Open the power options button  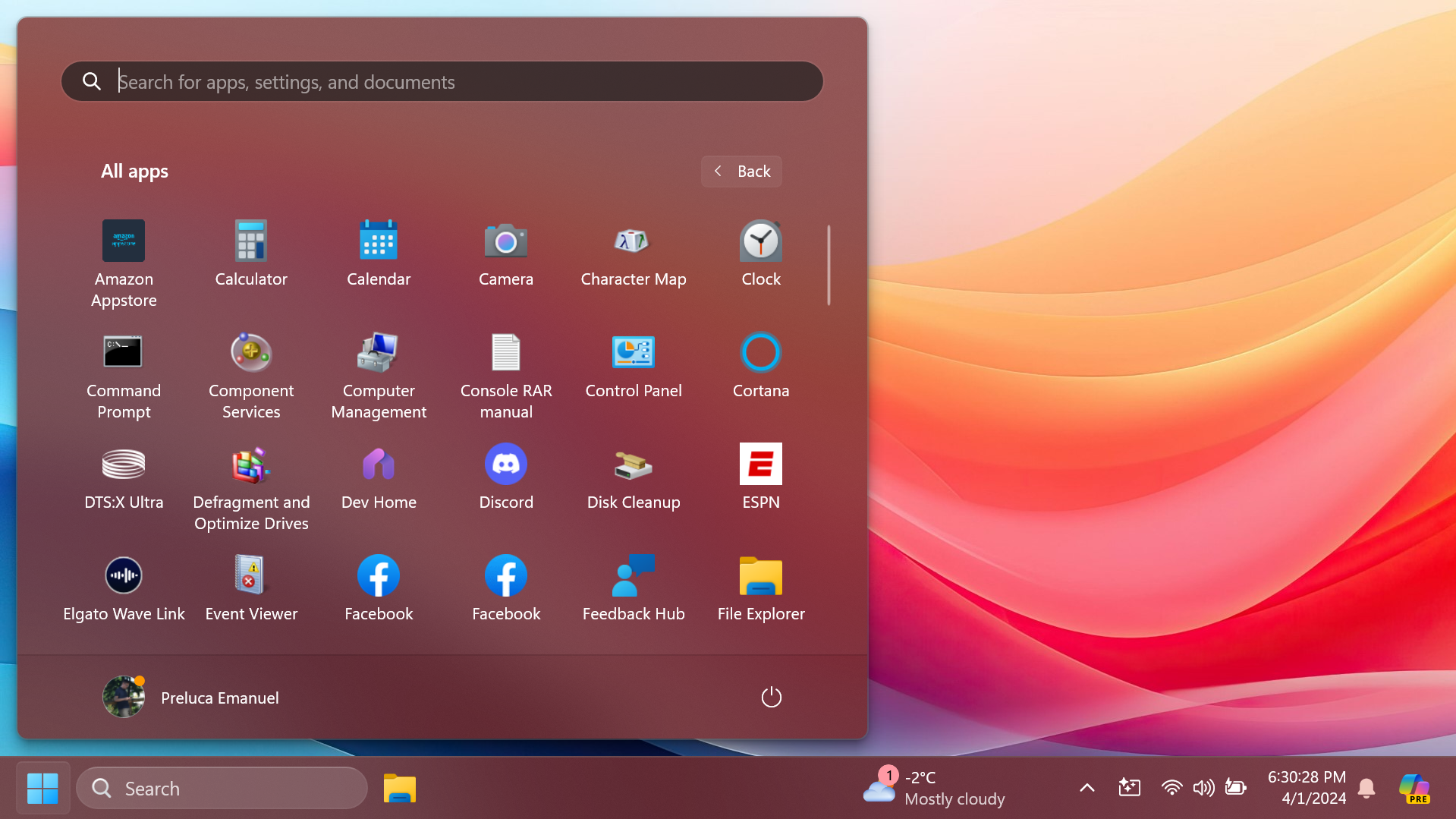(x=771, y=697)
